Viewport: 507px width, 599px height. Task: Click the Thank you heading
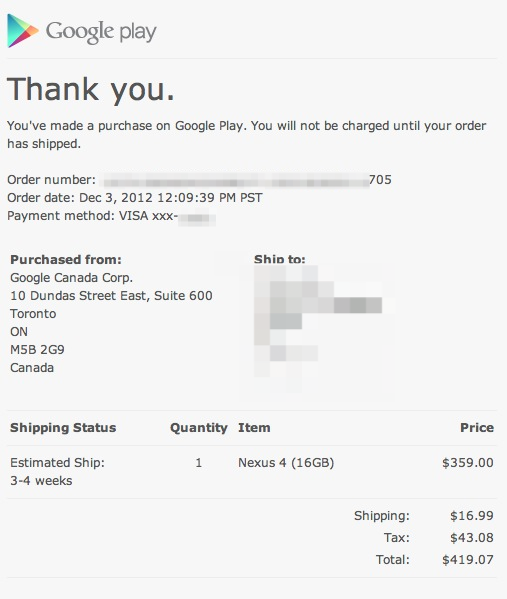[91, 89]
